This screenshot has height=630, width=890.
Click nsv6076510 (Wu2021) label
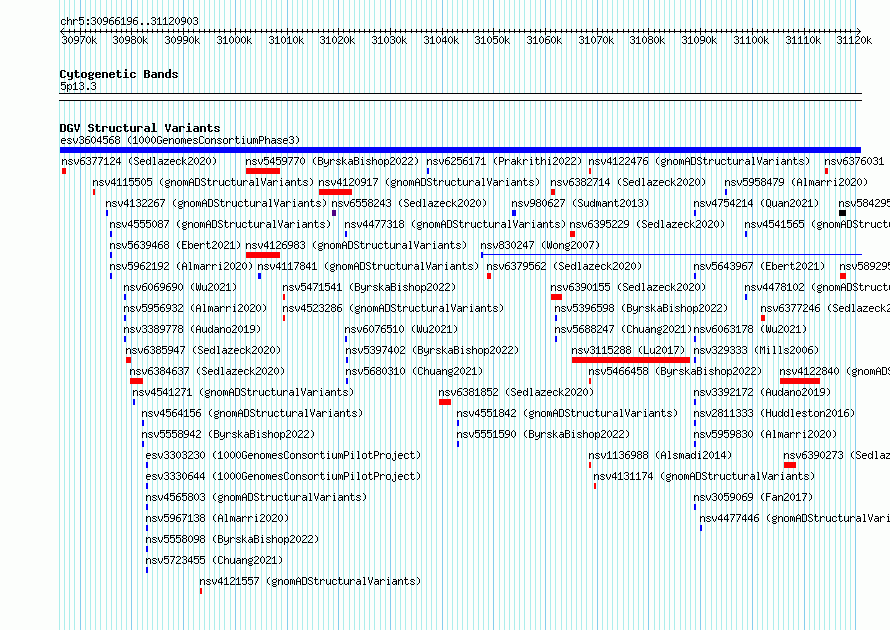click(x=401, y=329)
